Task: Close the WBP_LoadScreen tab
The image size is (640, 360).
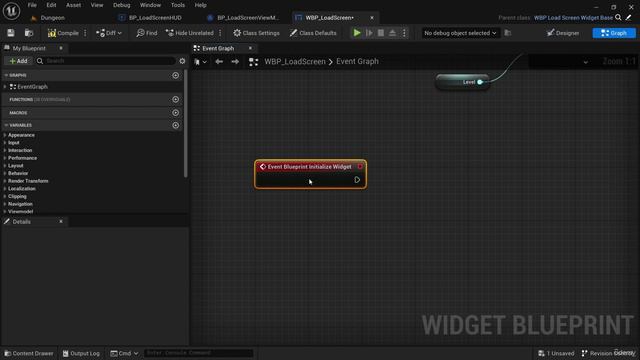Action: point(372,18)
